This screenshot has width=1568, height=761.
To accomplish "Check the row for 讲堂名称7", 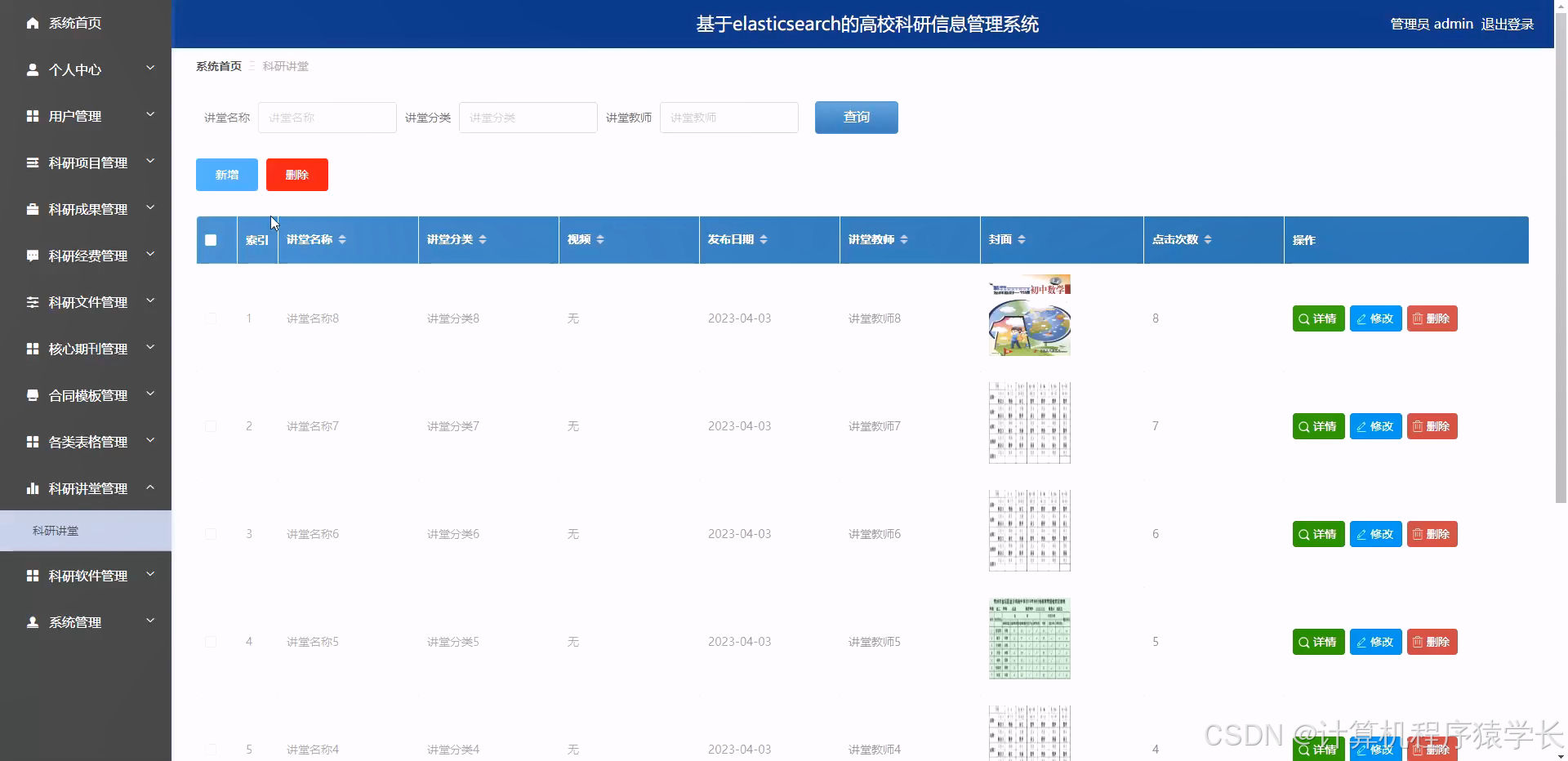I will 211,426.
